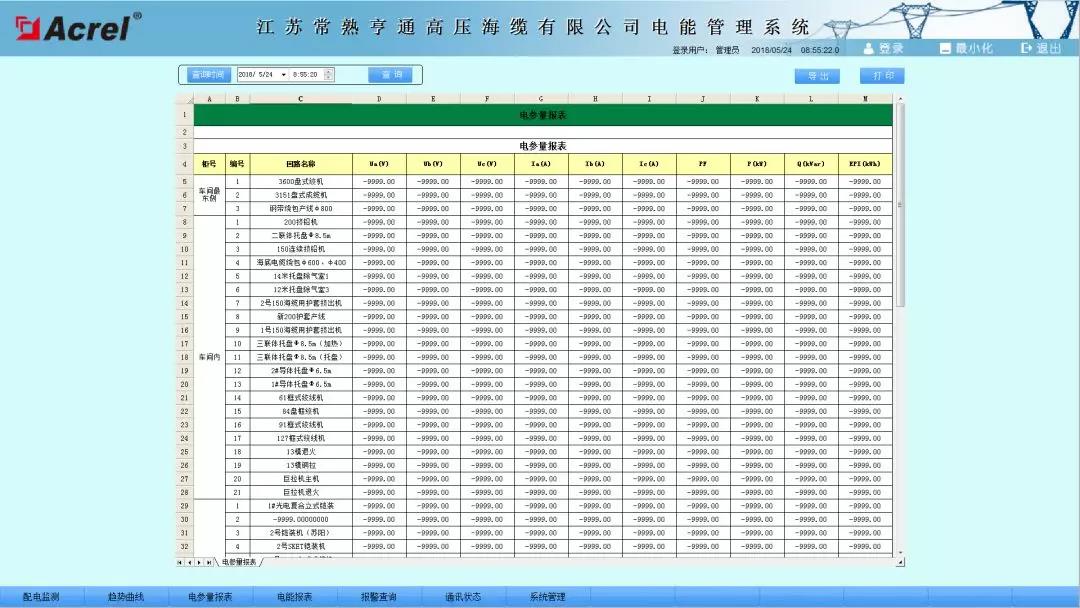Click the 登录 login user icon
Image resolution: width=1080 pixels, height=608 pixels.
869,48
